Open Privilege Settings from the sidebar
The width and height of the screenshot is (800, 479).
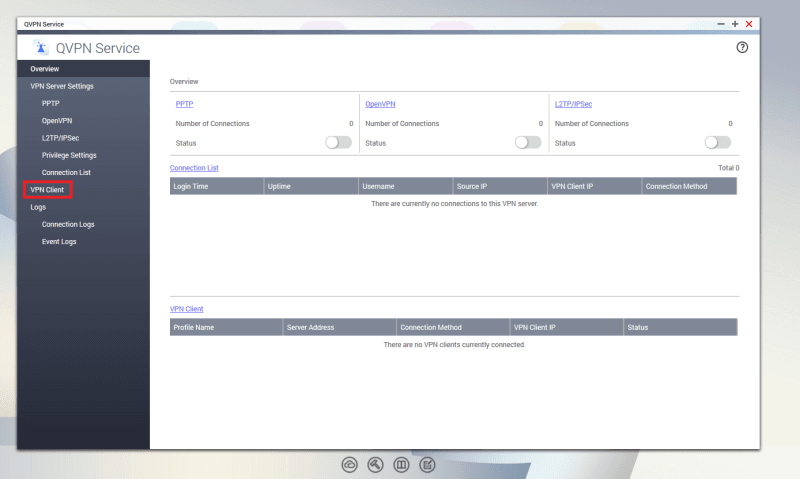[69, 155]
